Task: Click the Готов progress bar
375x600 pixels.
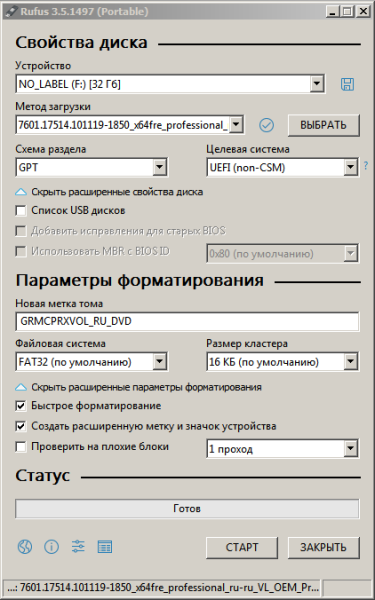Action: pyautogui.click(x=187, y=509)
